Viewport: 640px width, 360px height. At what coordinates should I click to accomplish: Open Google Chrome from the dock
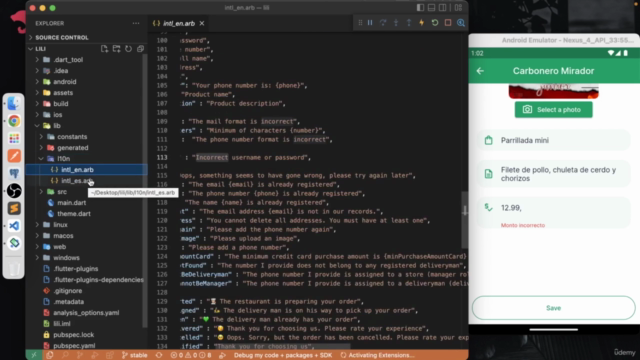pyautogui.click(x=14, y=121)
